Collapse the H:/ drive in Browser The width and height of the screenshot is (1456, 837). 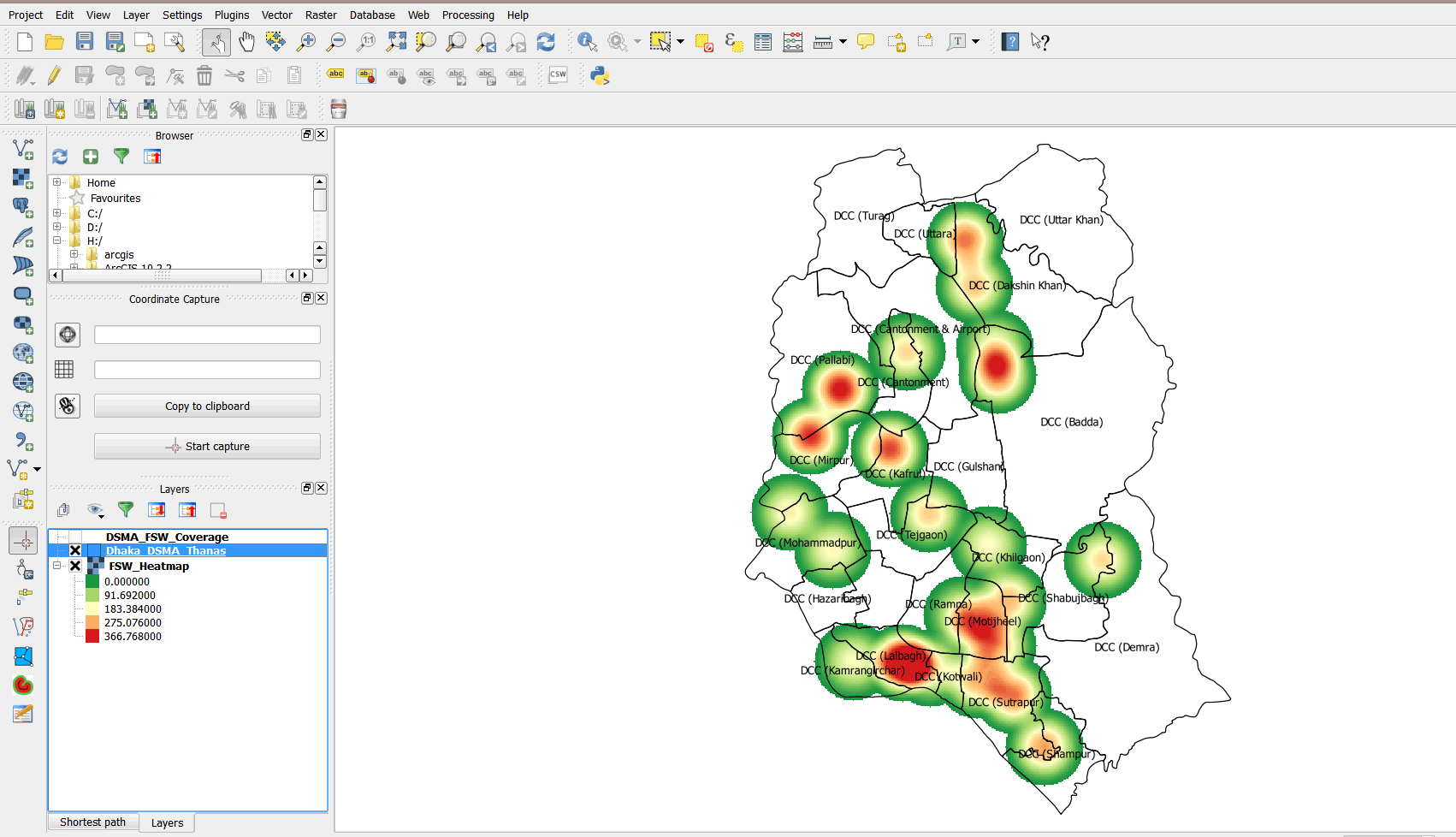click(57, 240)
